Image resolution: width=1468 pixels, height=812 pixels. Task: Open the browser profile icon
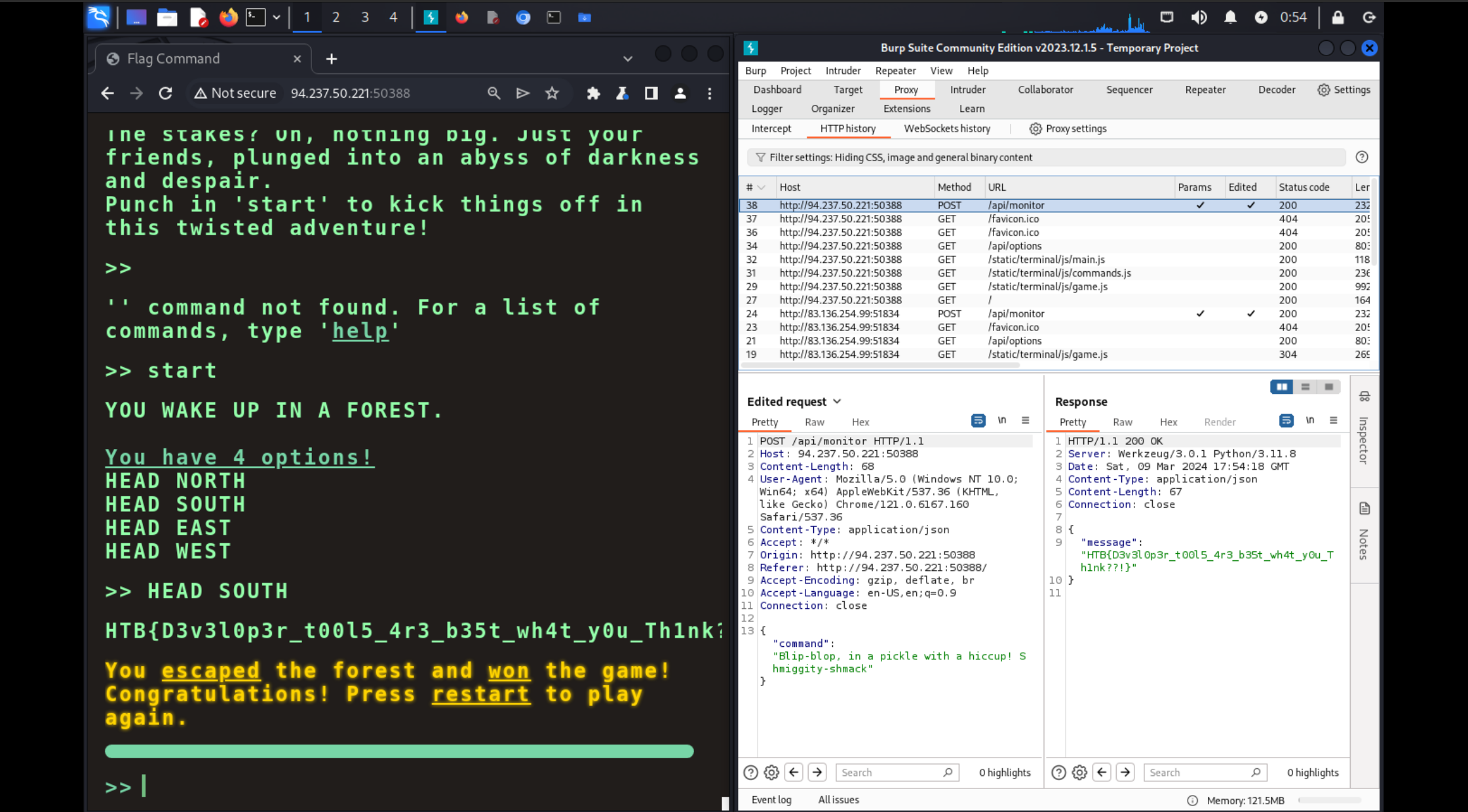tap(680, 93)
